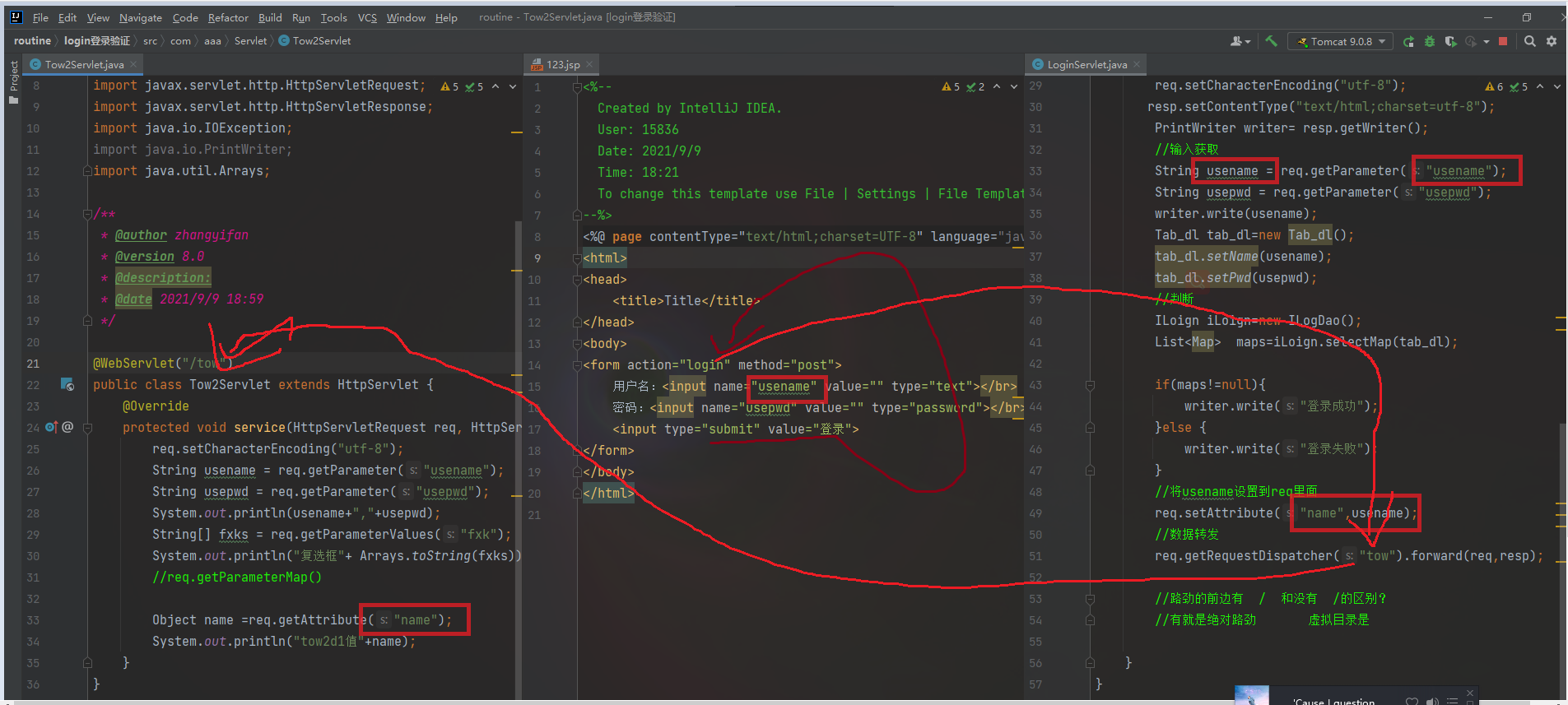Collapse the html tag in 123.jsp
1568x705 pixels.
577,257
